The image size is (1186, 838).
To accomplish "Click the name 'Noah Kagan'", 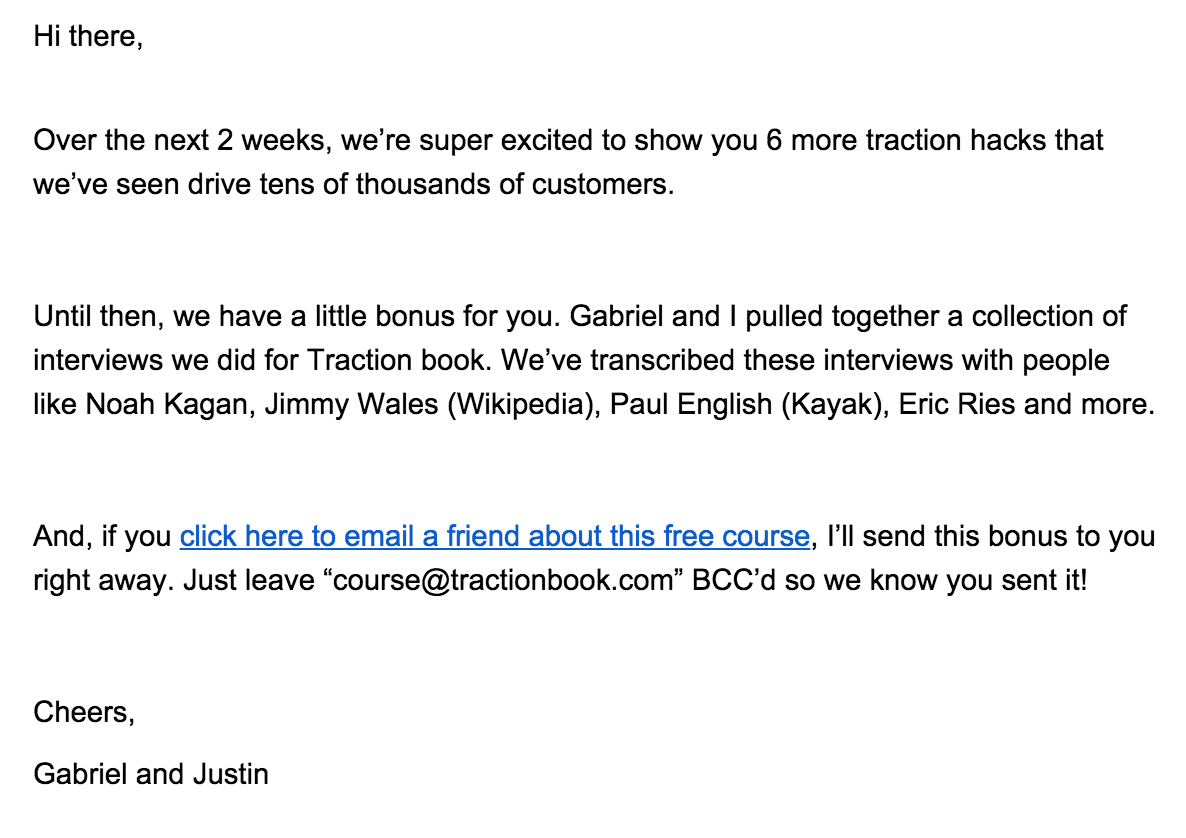I will tap(166, 405).
